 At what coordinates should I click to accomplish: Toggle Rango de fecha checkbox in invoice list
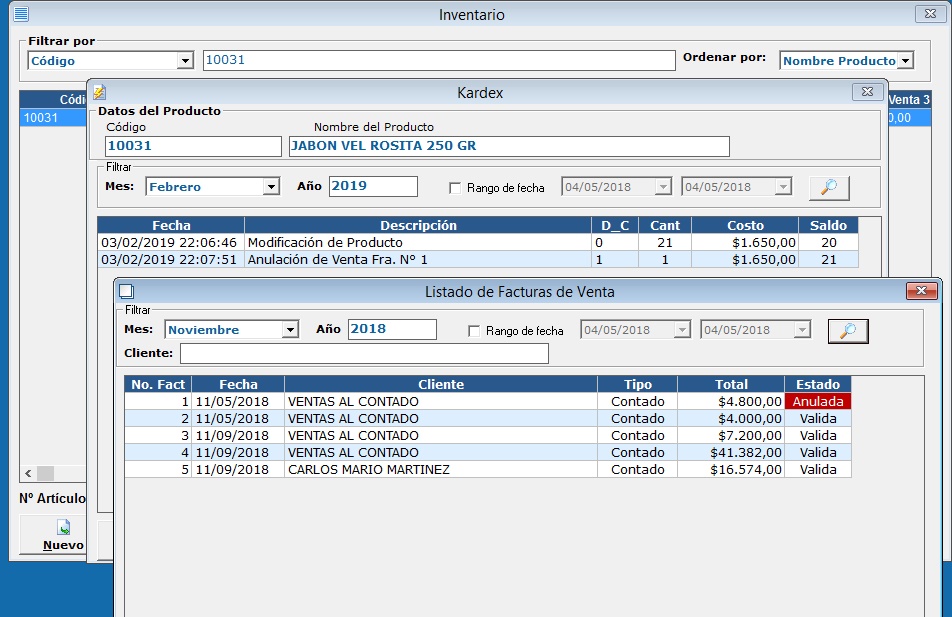click(475, 331)
